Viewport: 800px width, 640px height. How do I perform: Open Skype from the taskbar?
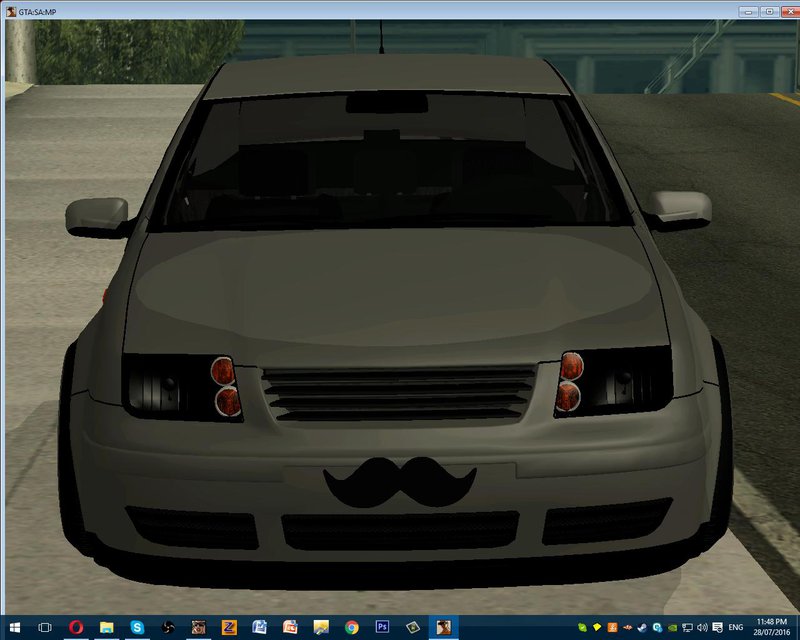(x=137, y=627)
